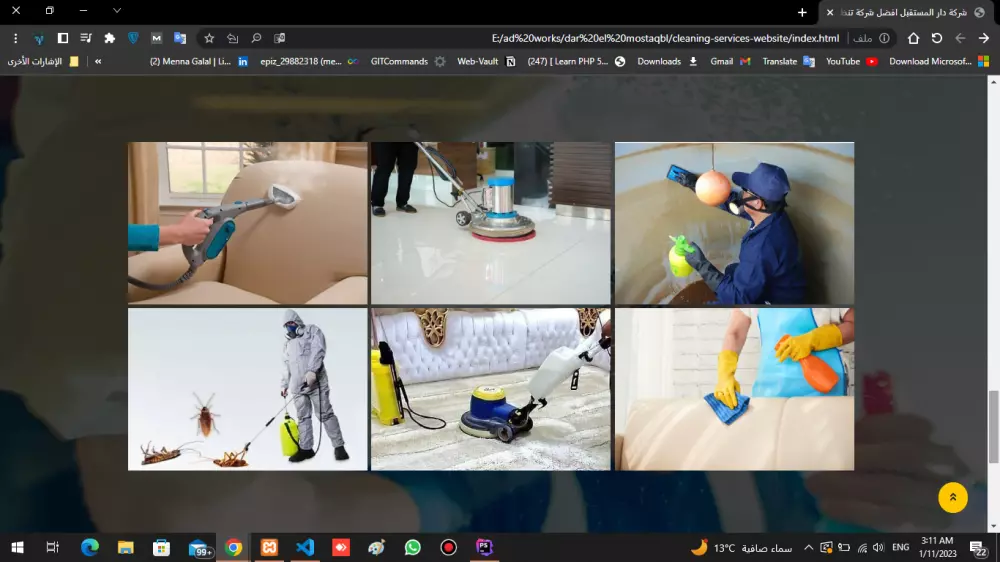Click the page vertical scrollbar thumb

(x=993, y=427)
